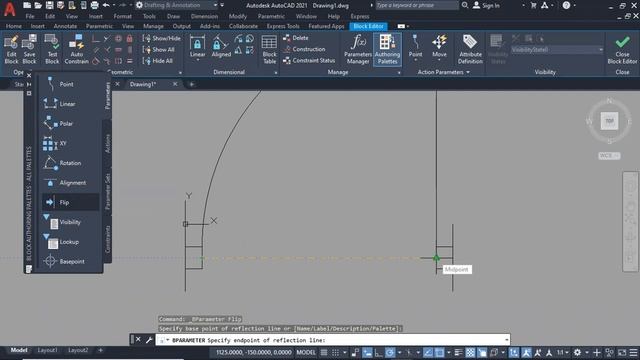Screen dimensions: 640x360
Task: Switch to the Drawing1* file tab
Action: [x=143, y=84]
